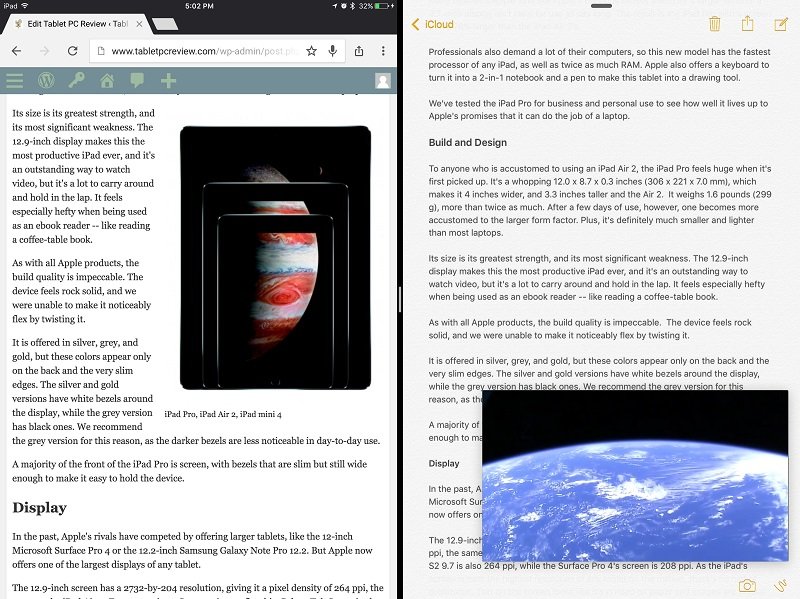Click the Chrome forward arrow
The image size is (800, 599).
point(45,51)
